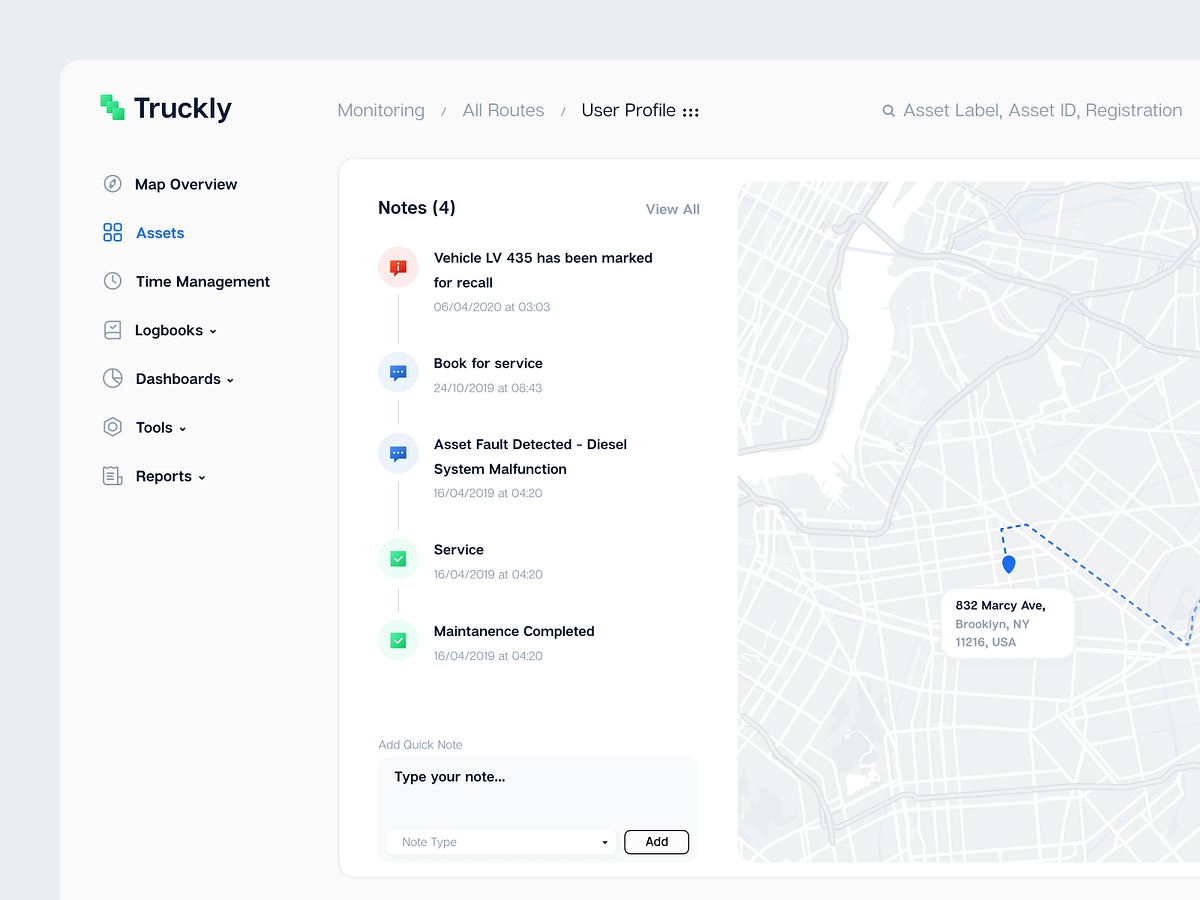The width and height of the screenshot is (1200, 900).
Task: Open Time Management via its clock icon
Action: [112, 281]
